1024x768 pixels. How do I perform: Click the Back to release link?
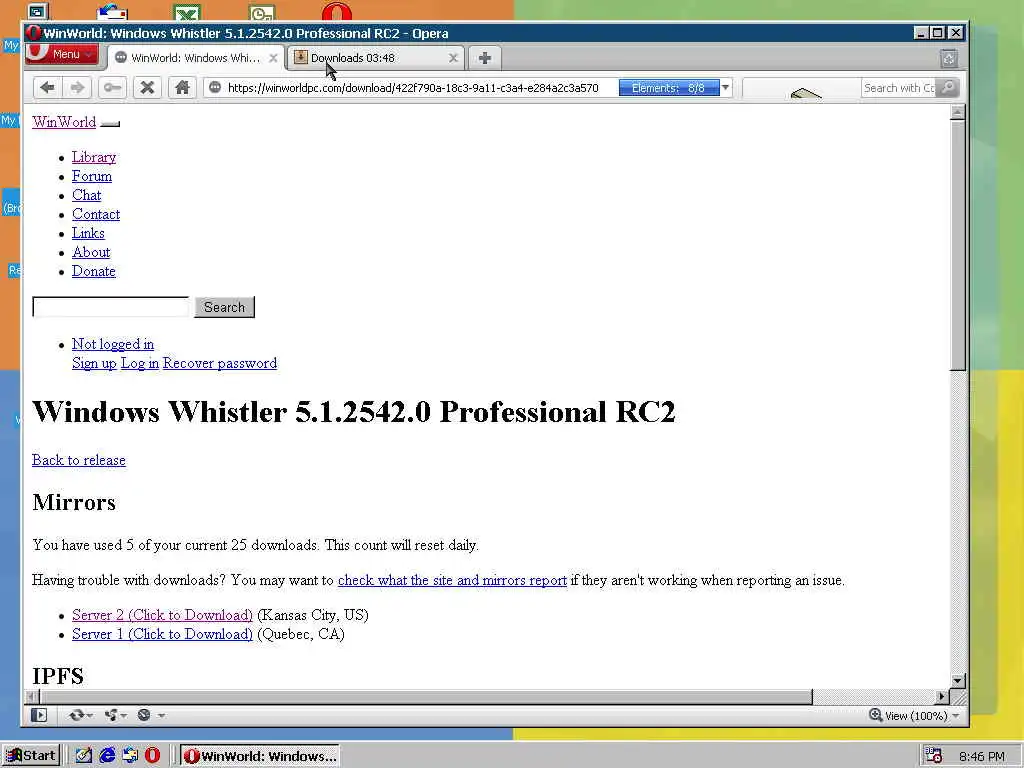[79, 460]
